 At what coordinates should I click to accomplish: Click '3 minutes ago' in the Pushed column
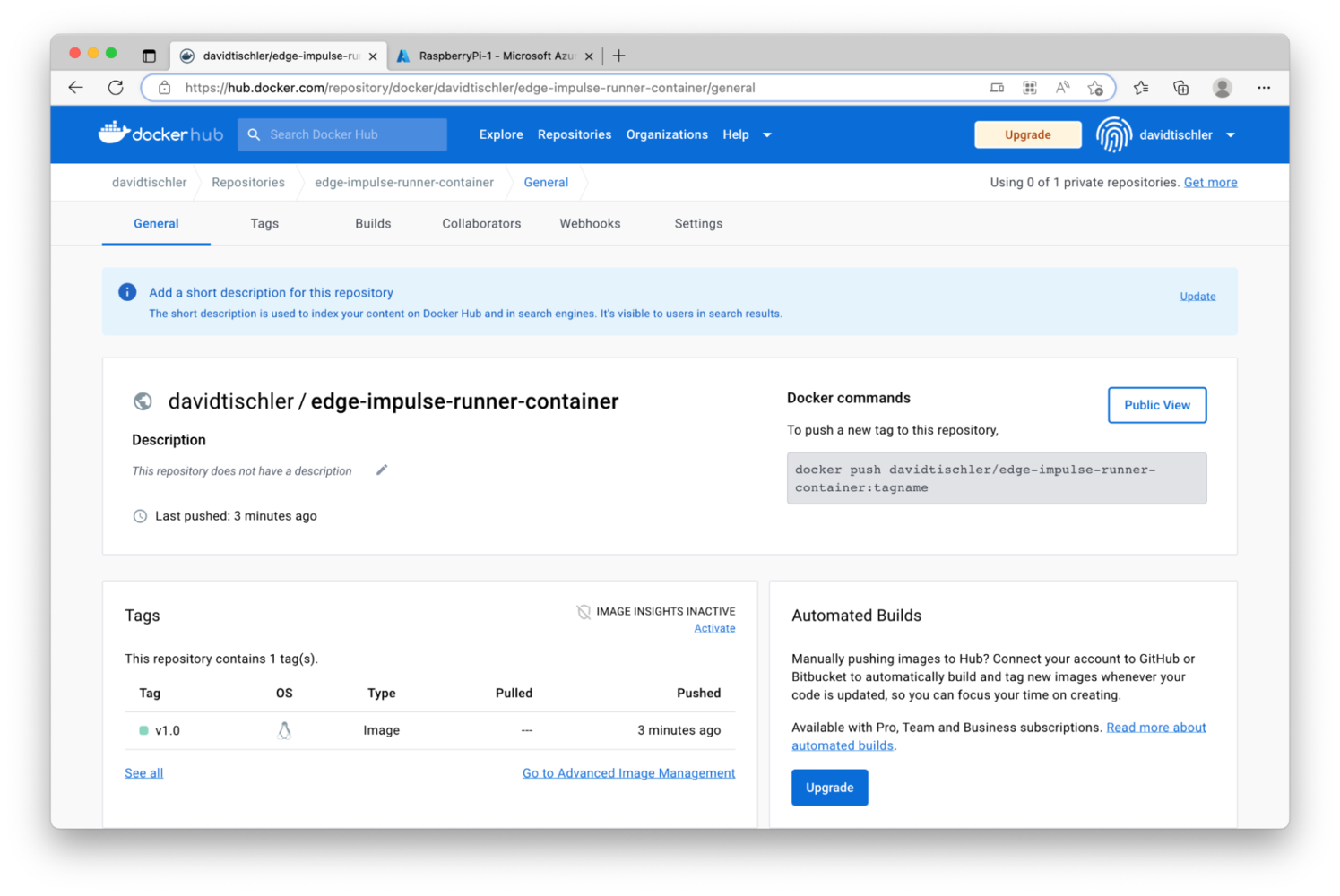(679, 730)
